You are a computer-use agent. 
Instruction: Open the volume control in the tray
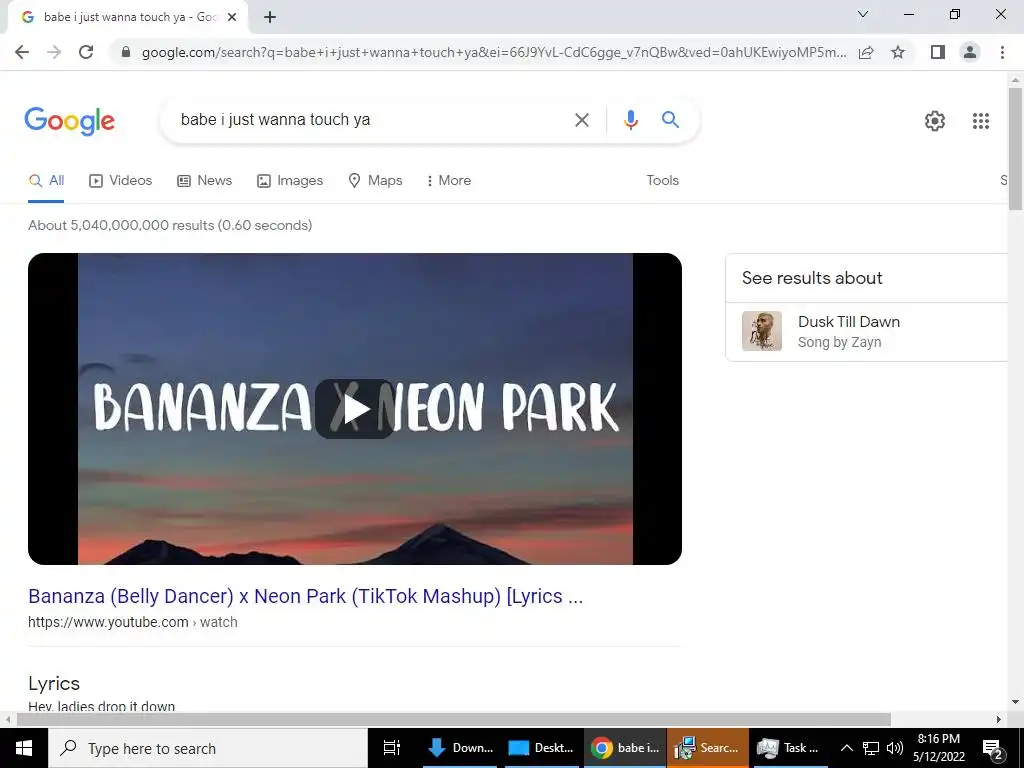pyautogui.click(x=895, y=748)
